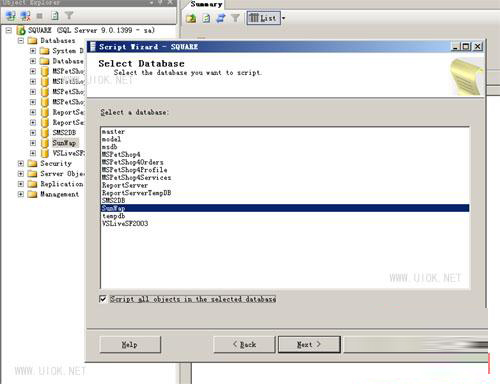Viewport: 500px width, 384px height.
Task: Open wizard Help
Action: click(130, 344)
